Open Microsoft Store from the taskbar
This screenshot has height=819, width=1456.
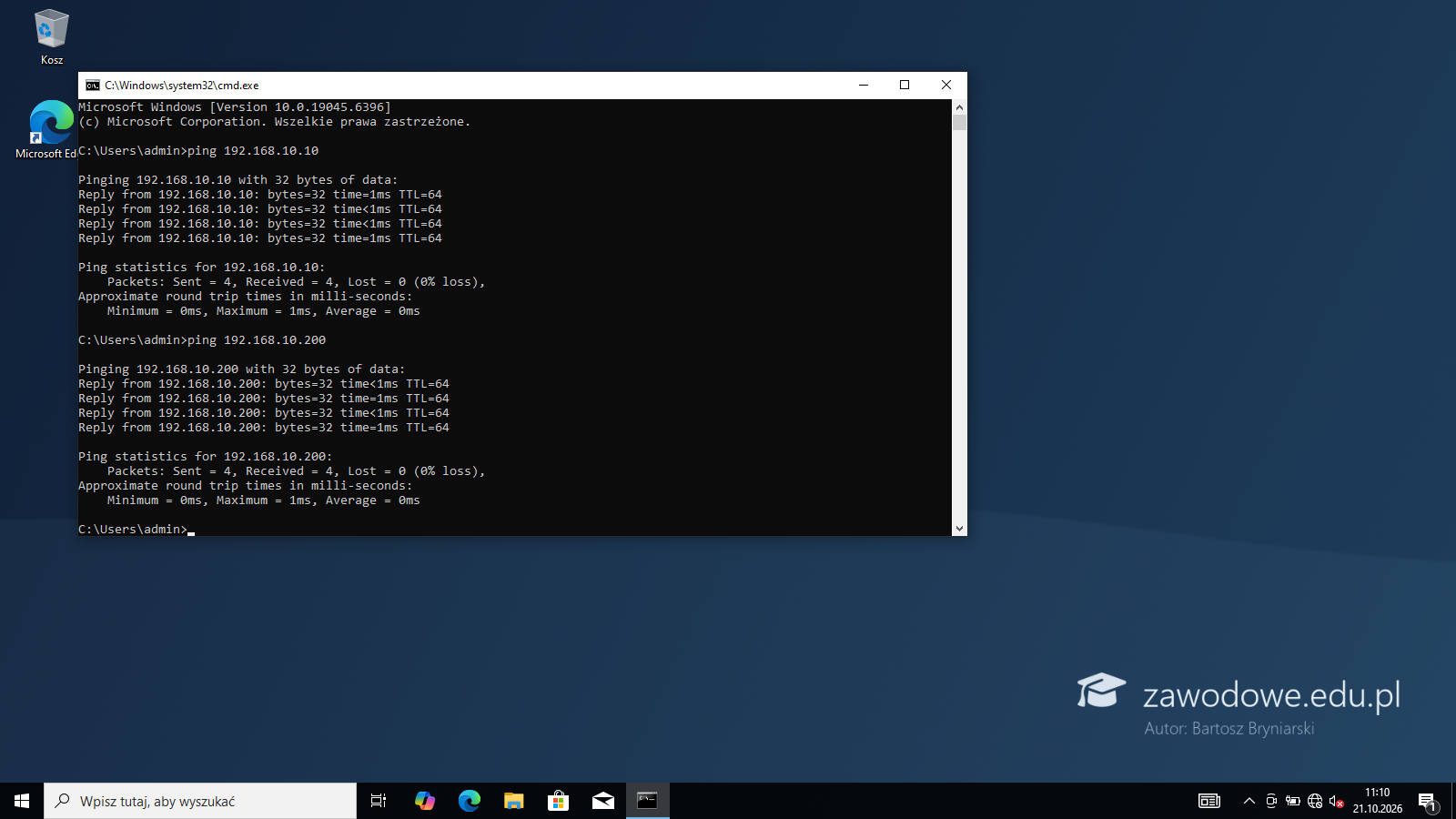(x=558, y=801)
